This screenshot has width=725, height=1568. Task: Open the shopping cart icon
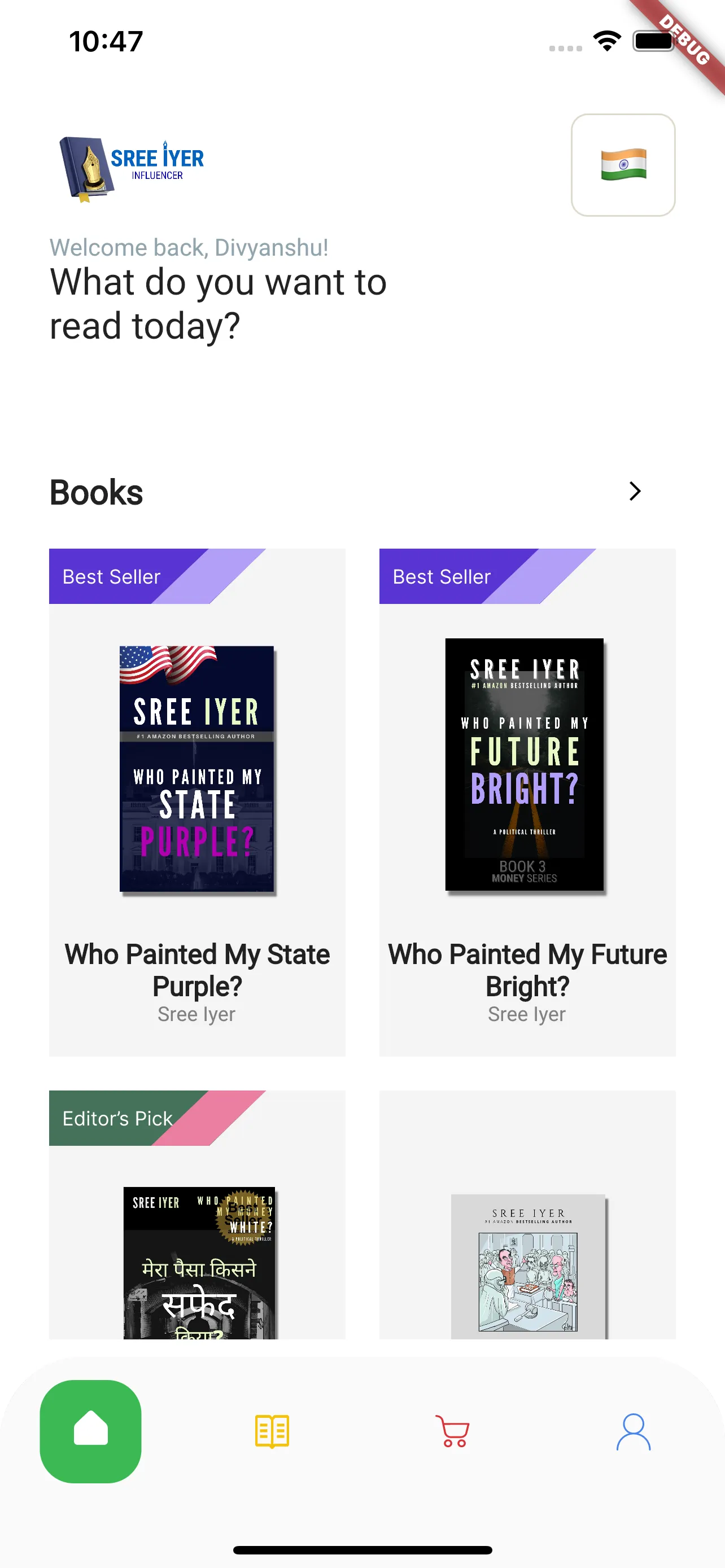point(452,1431)
